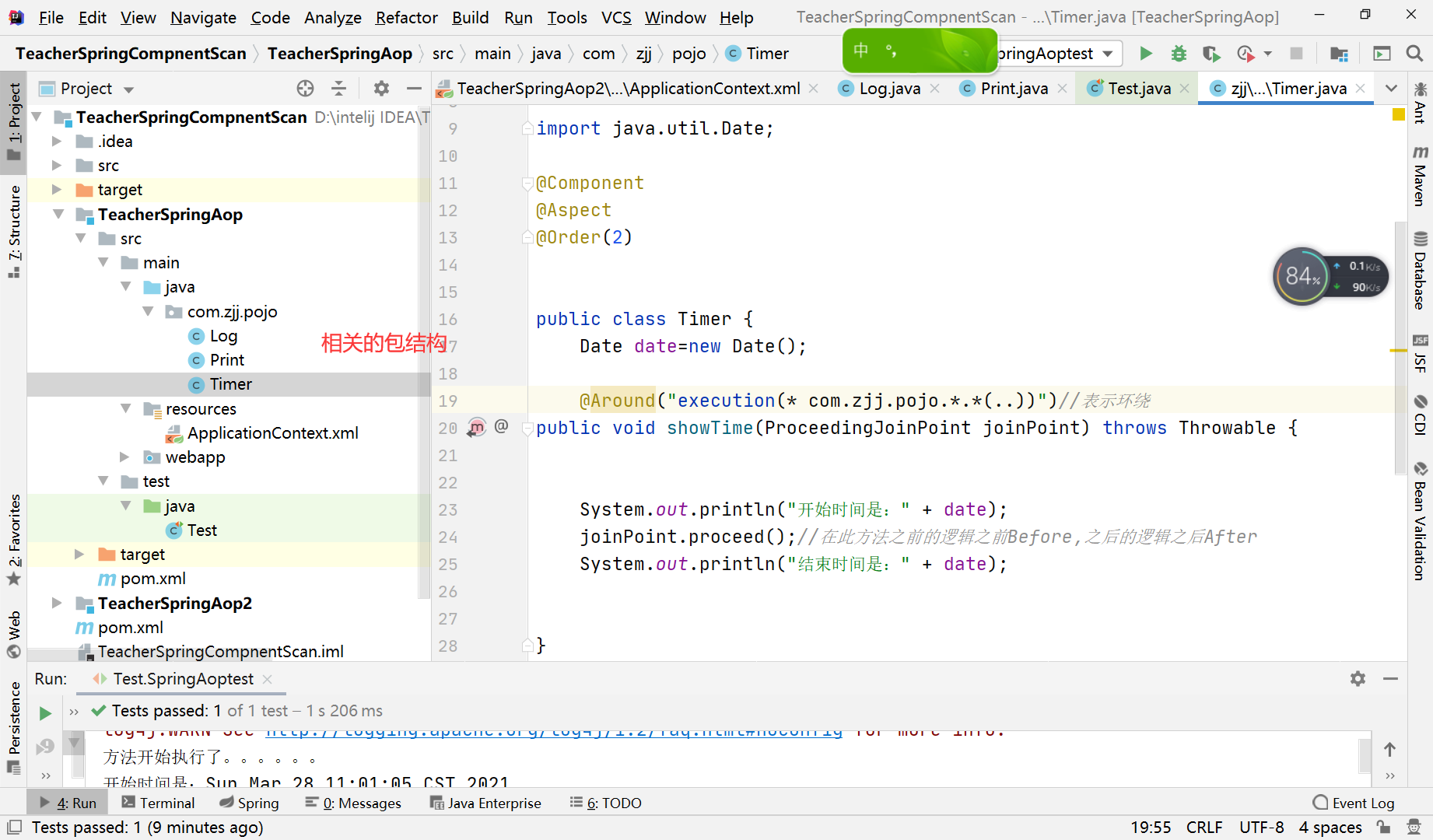Click the yellow inspection warning indicator

(1398, 115)
